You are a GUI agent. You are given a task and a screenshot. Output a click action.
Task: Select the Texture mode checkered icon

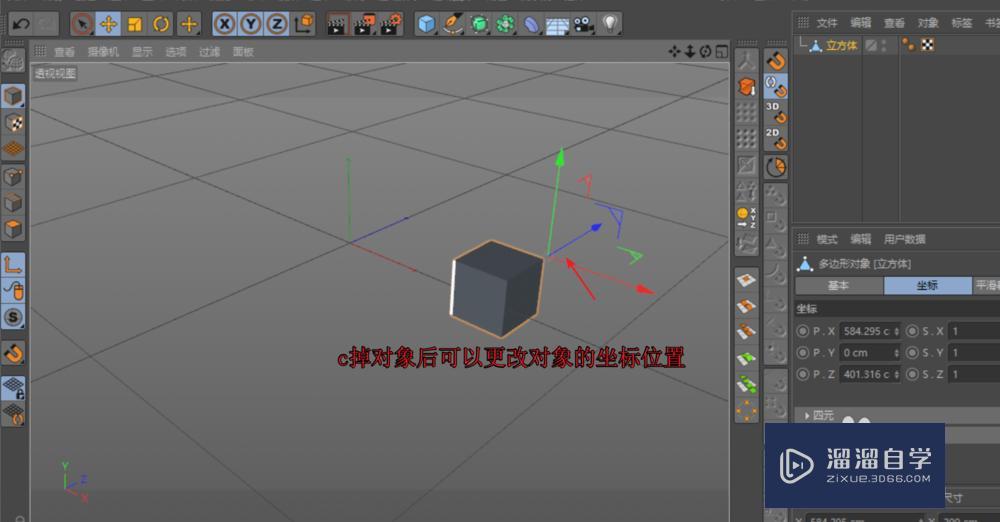pyautogui.click(x=13, y=123)
